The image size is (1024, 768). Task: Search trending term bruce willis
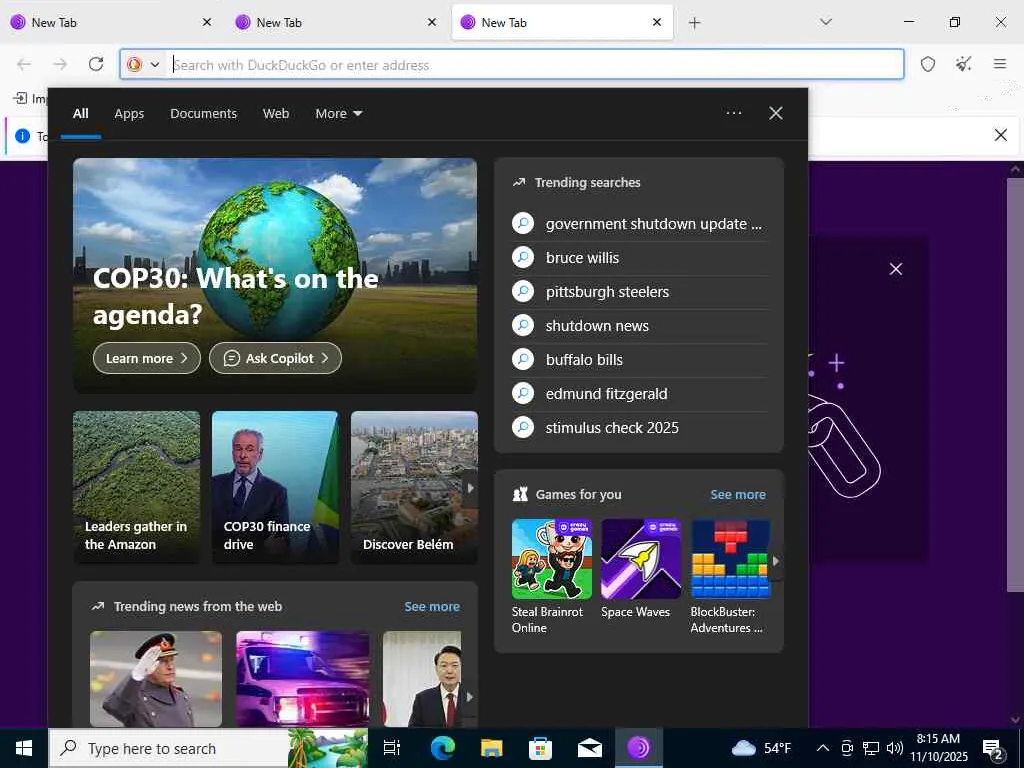click(640, 258)
